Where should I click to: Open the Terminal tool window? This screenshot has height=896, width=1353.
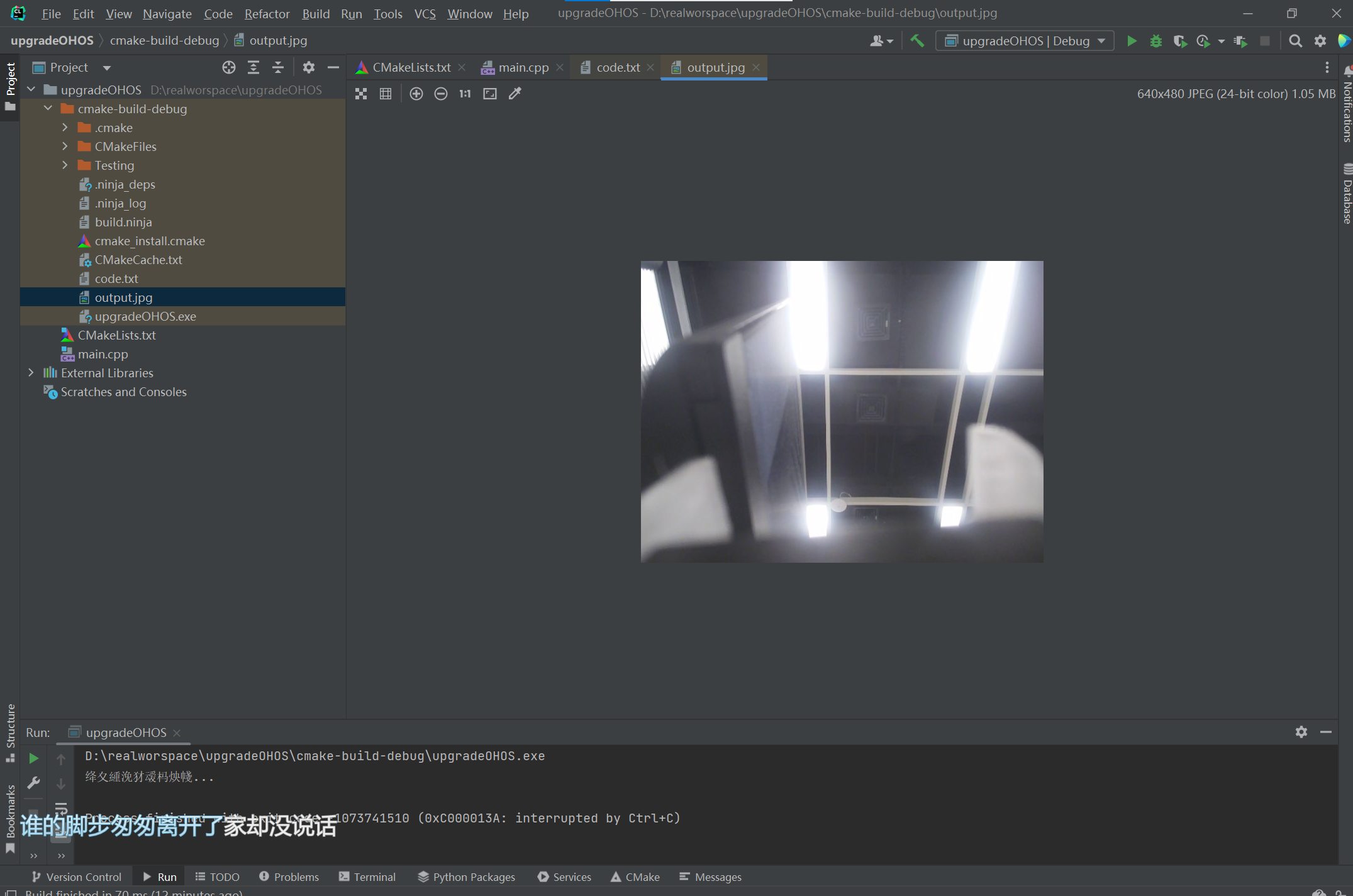(367, 877)
